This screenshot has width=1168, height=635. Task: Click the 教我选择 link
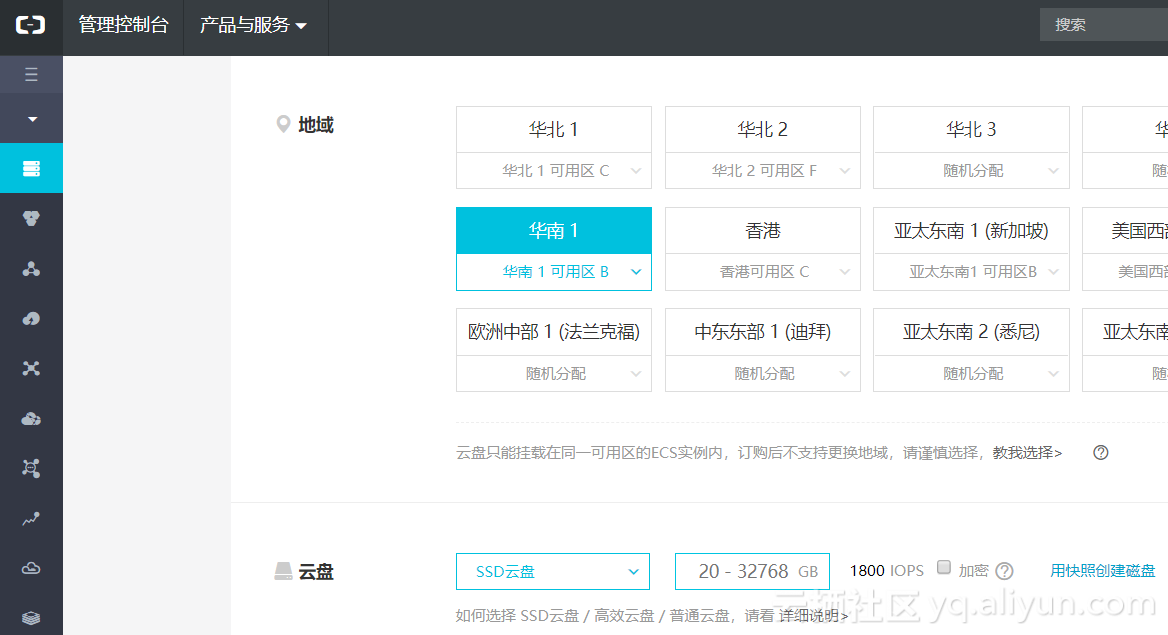coord(1027,452)
